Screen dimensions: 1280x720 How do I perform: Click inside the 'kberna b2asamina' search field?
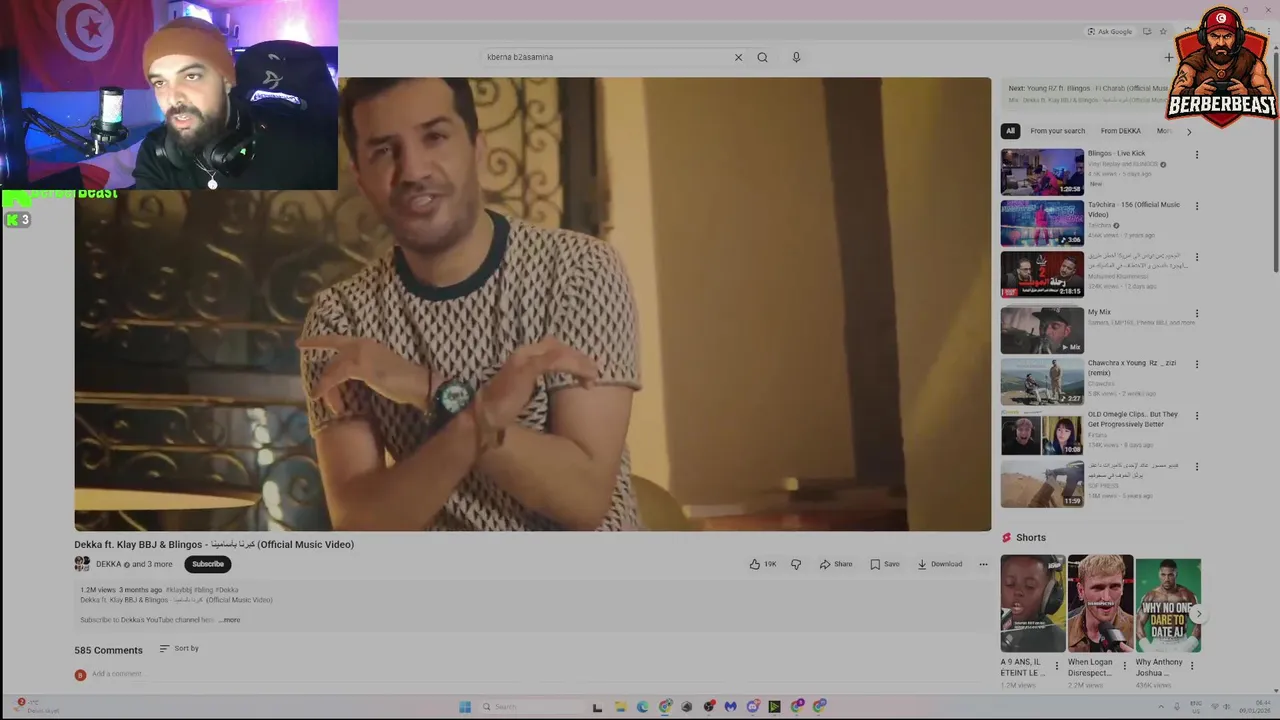[x=605, y=57]
